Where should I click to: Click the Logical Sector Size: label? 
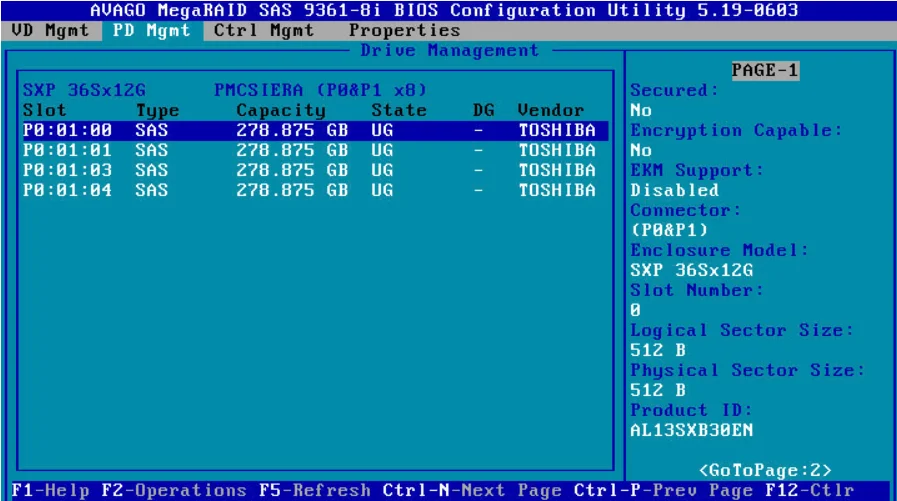742,330
